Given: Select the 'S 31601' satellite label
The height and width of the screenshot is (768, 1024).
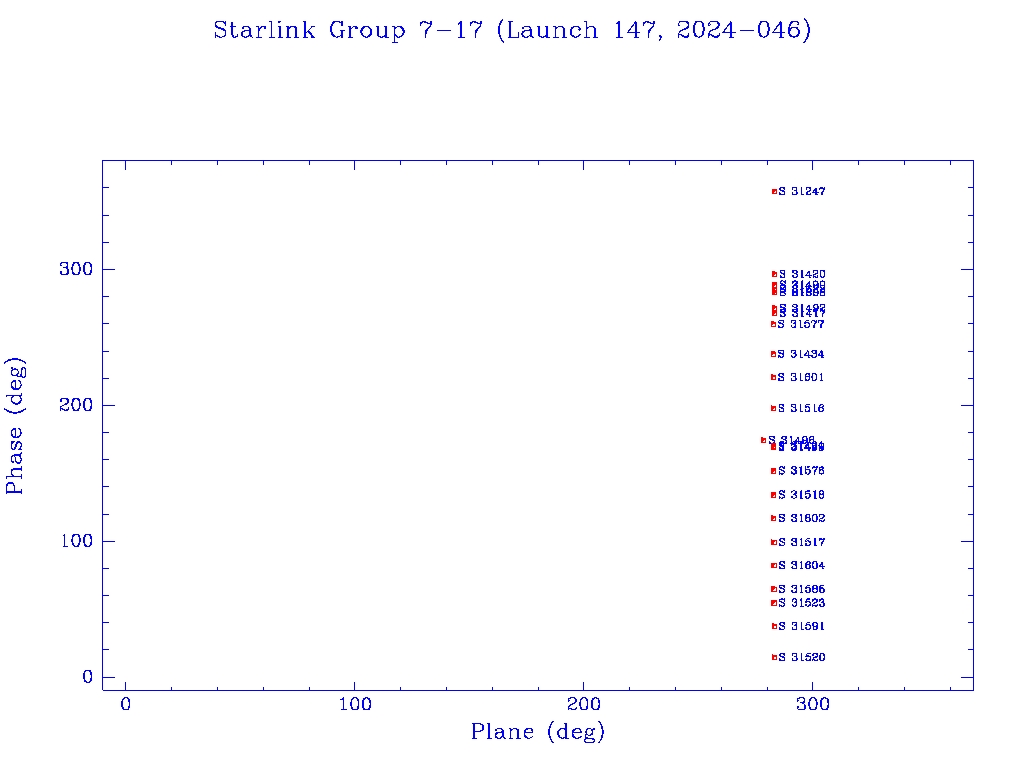Looking at the screenshot, I should pos(801,377).
